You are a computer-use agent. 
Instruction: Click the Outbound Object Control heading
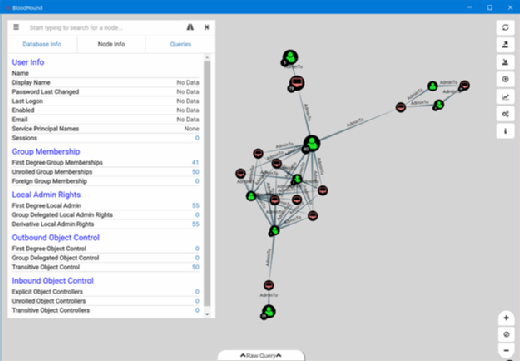tap(56, 237)
